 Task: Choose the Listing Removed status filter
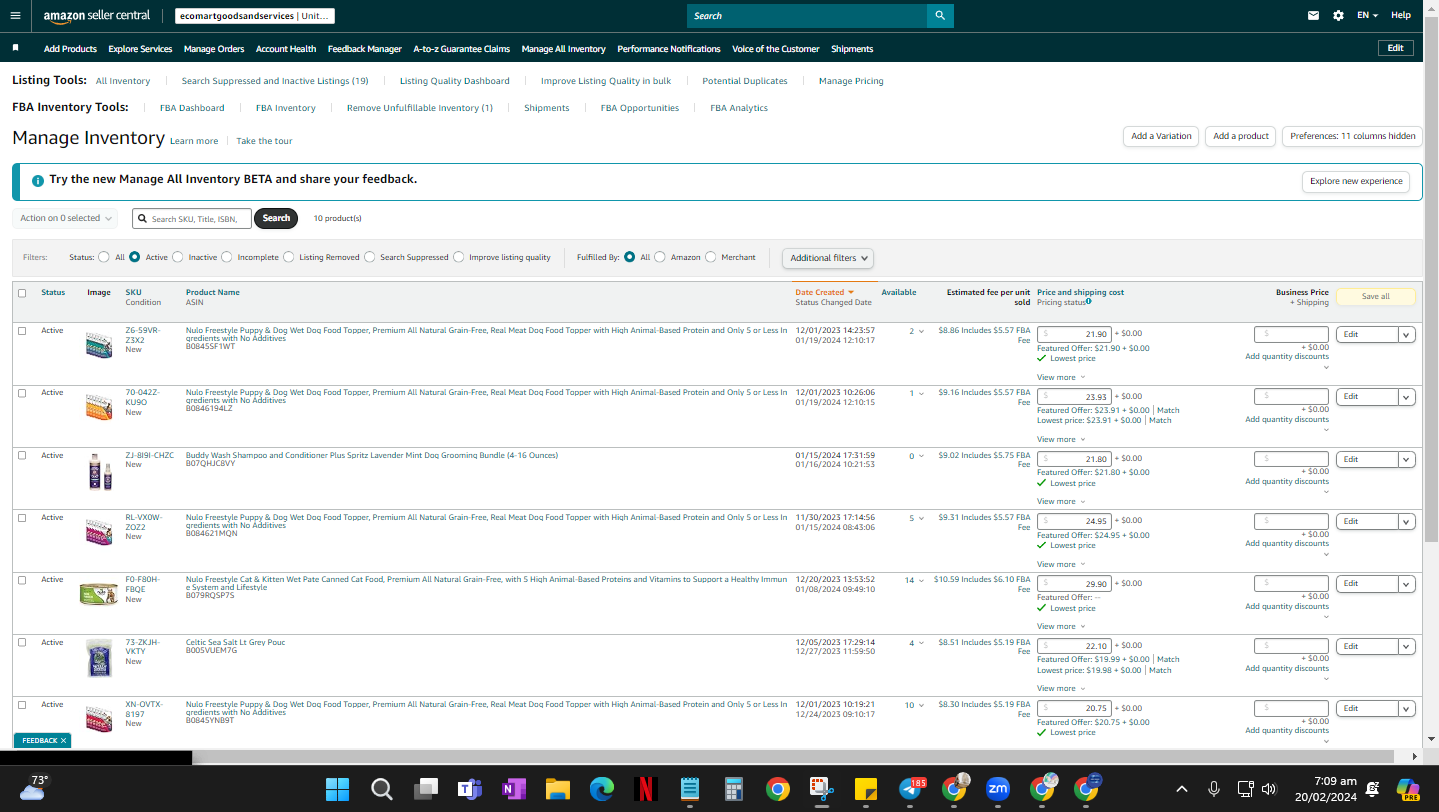289,257
